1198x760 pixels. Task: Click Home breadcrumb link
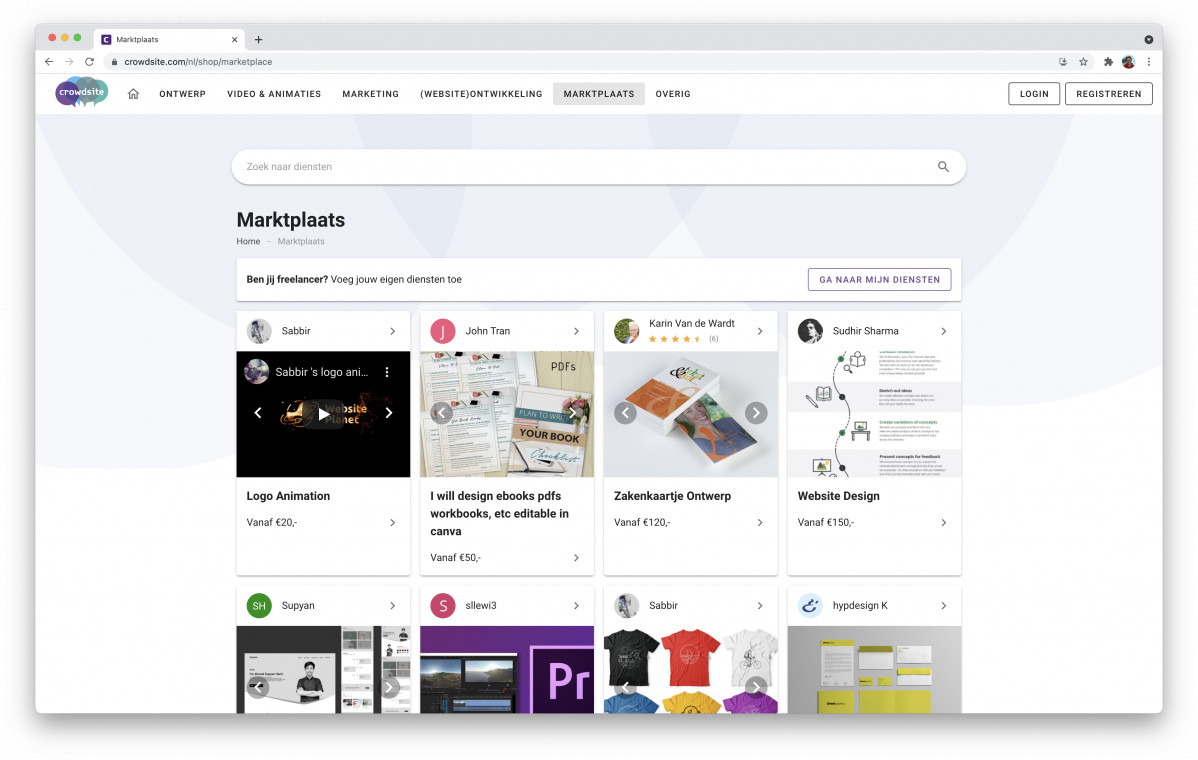tap(248, 242)
